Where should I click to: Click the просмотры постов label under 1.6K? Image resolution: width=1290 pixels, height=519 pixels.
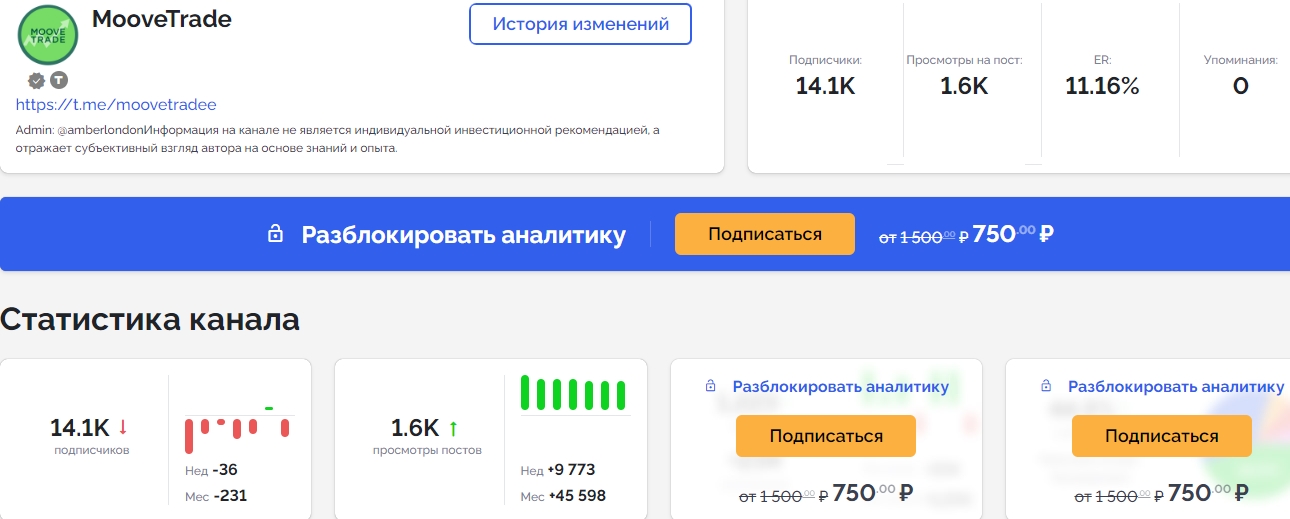tap(427, 450)
